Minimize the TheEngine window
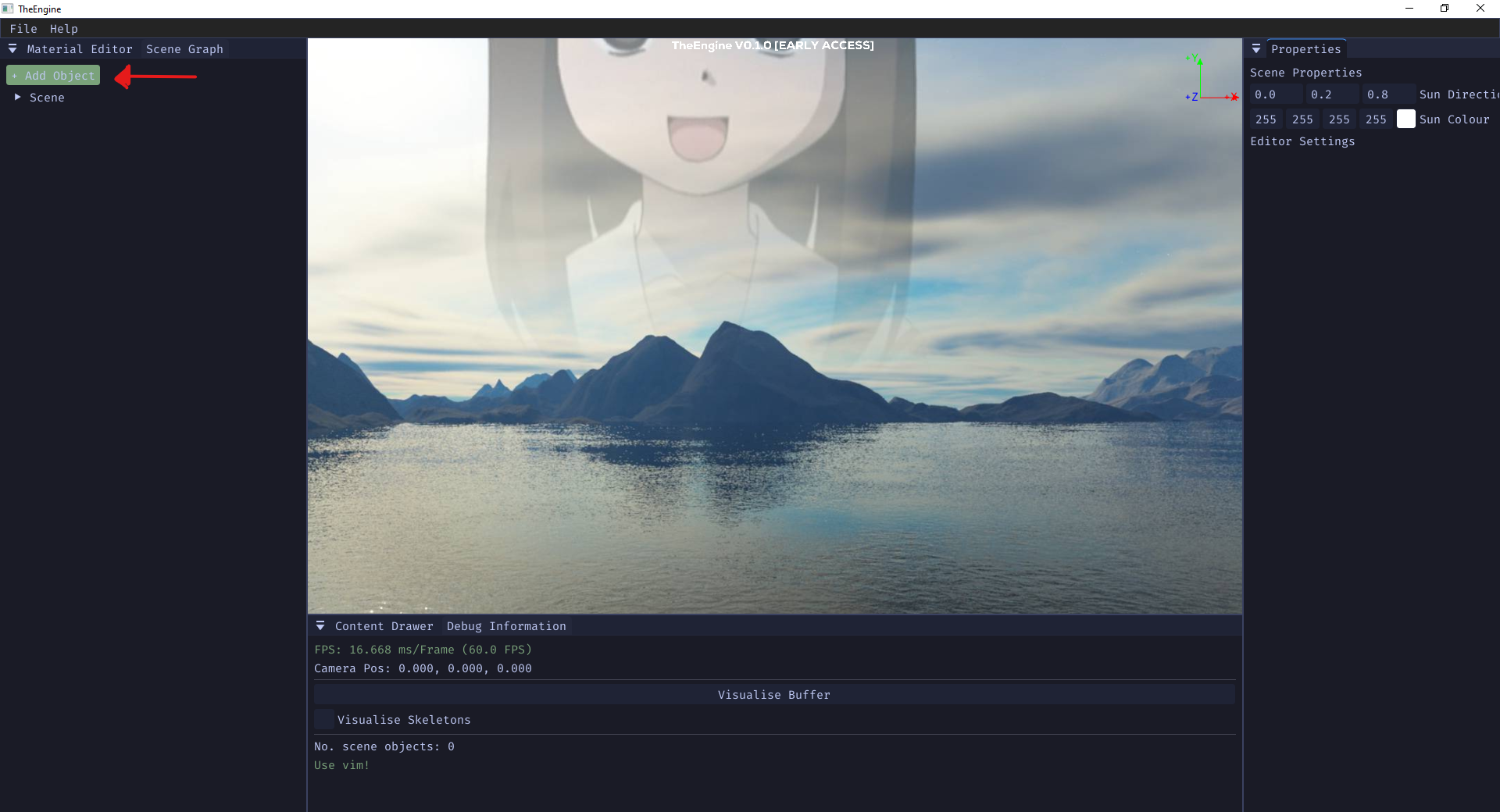The image size is (1500, 812). tap(1409, 9)
